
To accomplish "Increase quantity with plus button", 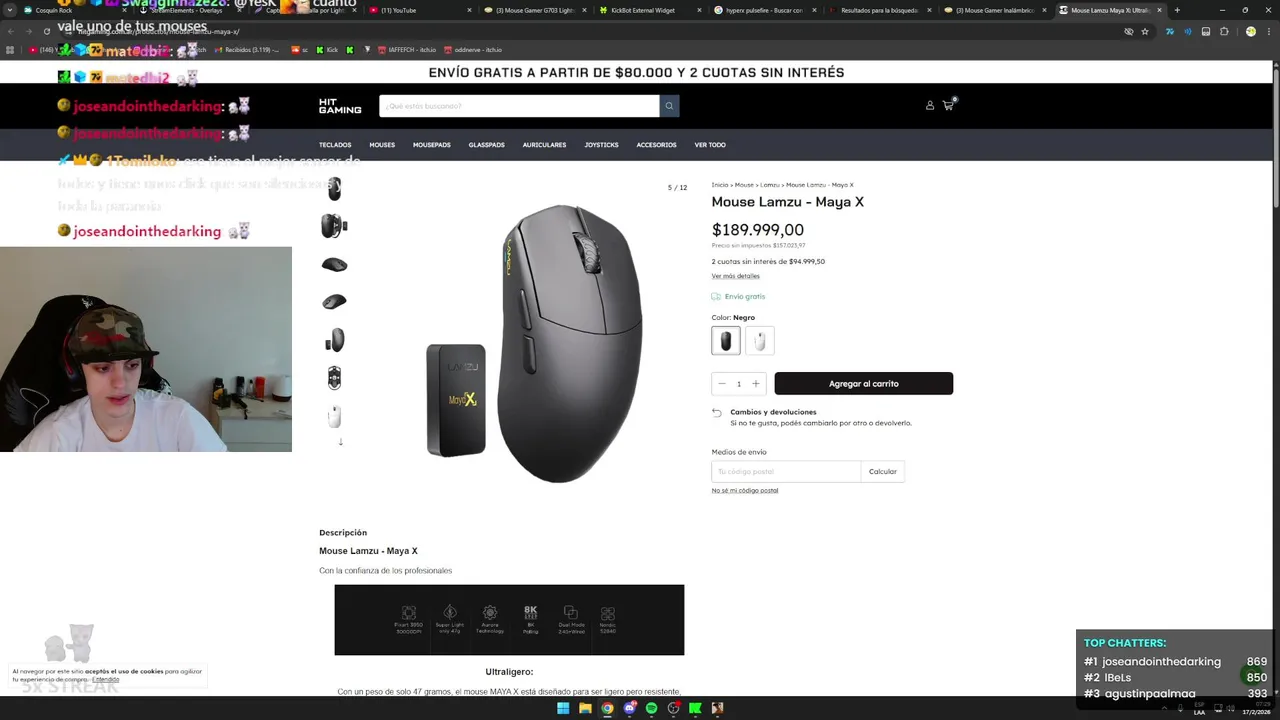I will tap(755, 384).
